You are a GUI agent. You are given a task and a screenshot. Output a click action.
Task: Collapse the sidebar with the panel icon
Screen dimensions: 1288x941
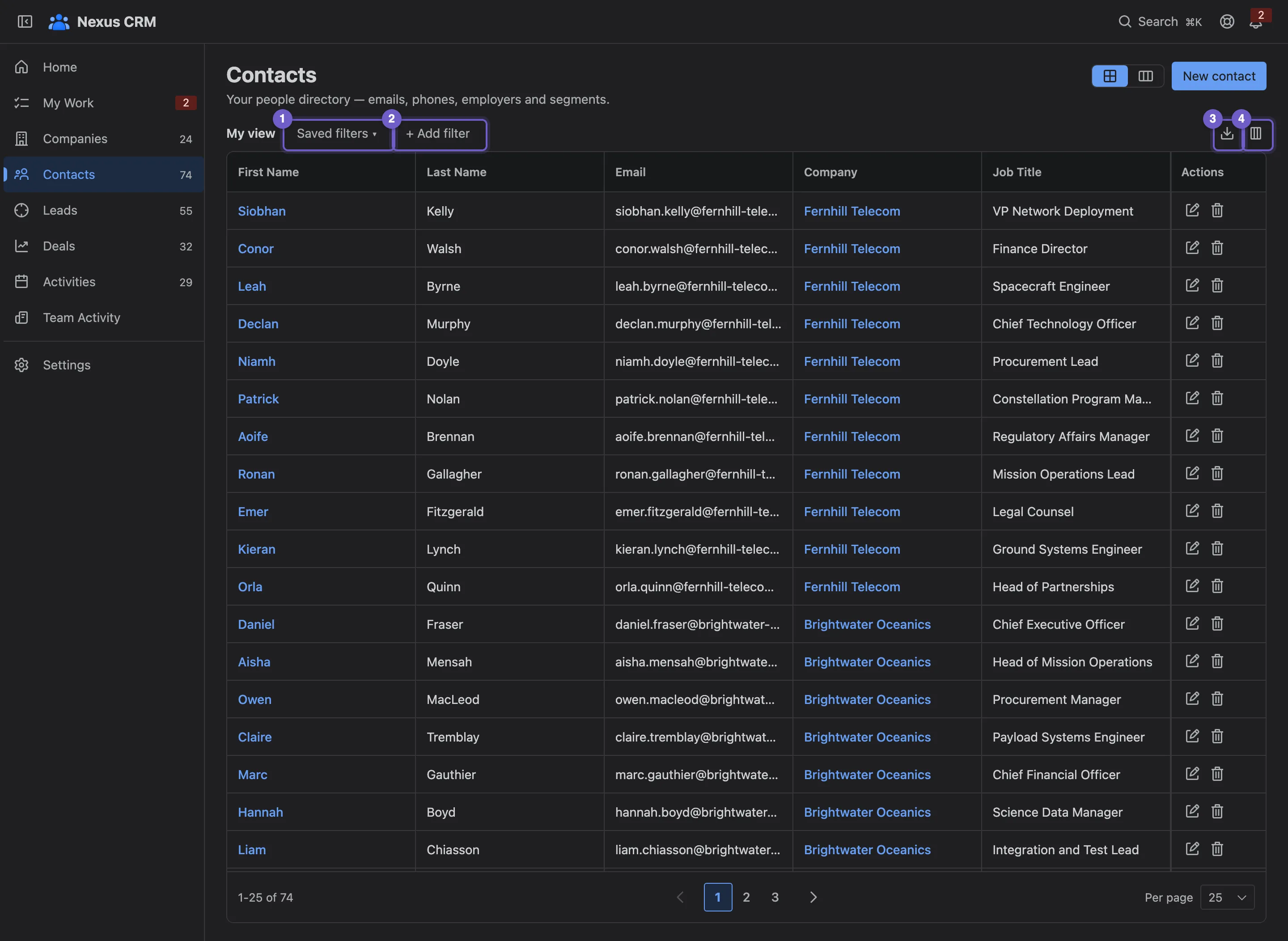click(x=25, y=21)
